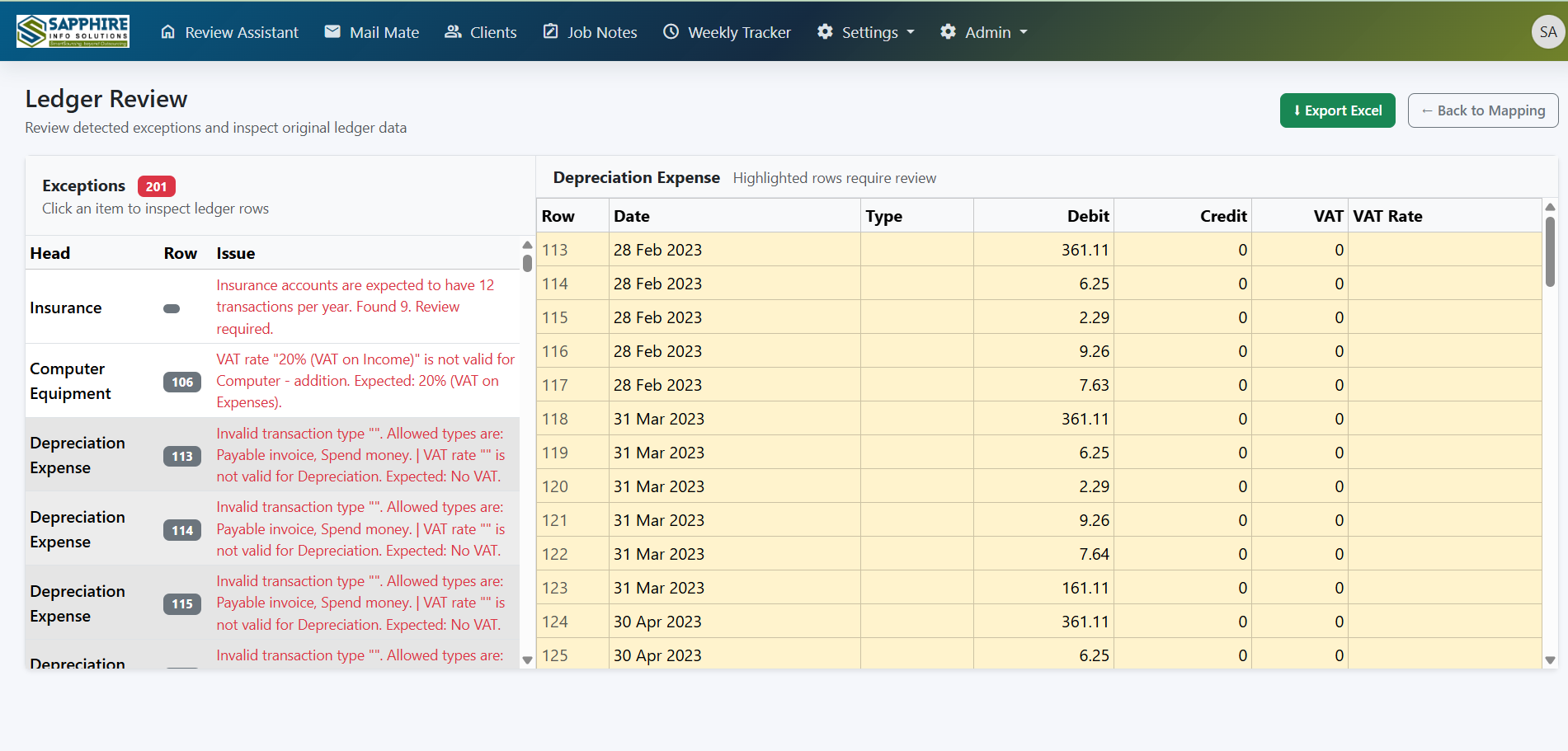Click exceptions list scroll down arrow

click(527, 660)
